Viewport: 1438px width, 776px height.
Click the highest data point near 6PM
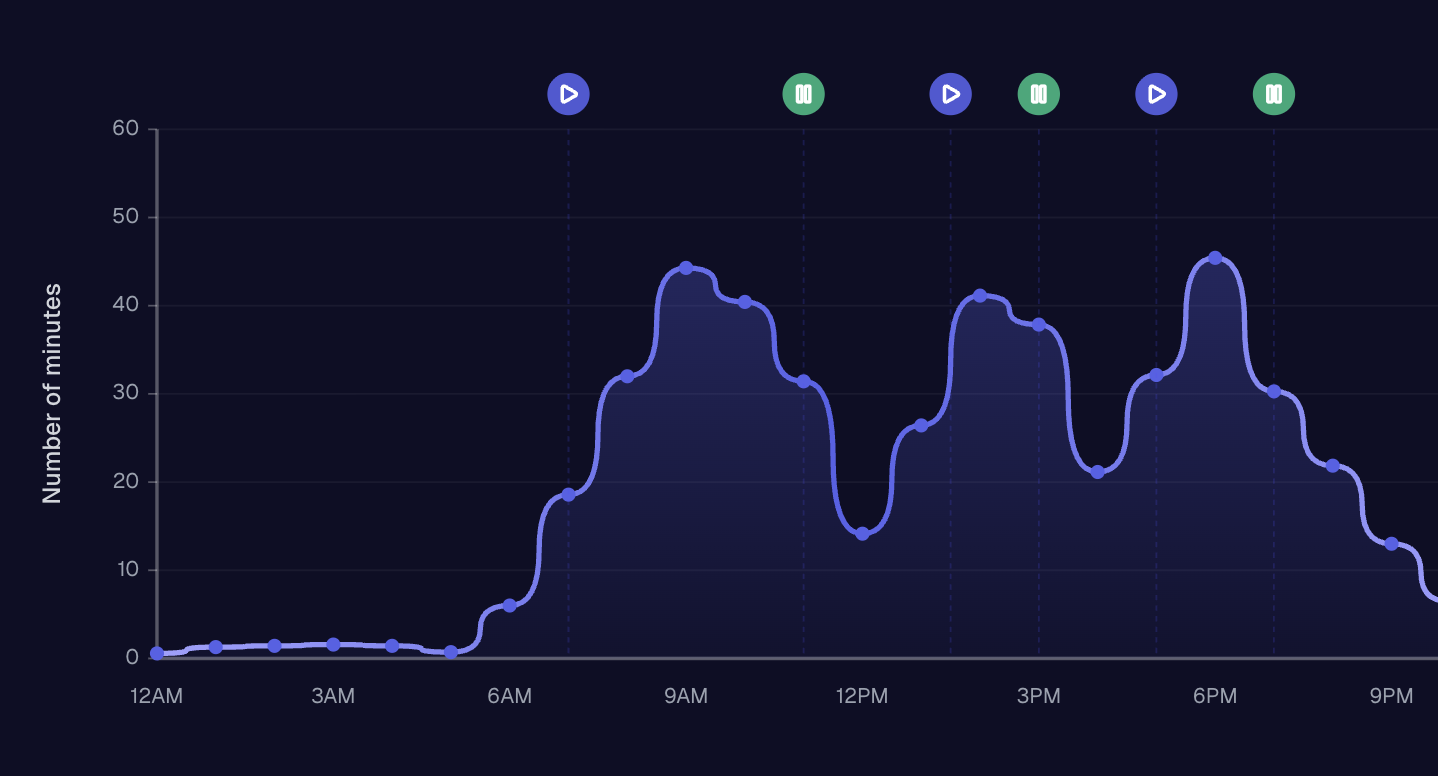coord(1215,259)
